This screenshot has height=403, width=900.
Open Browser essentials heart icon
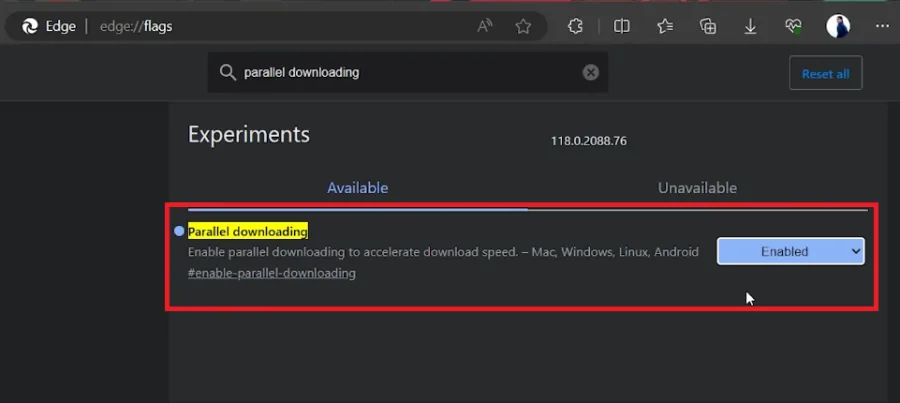coord(793,26)
